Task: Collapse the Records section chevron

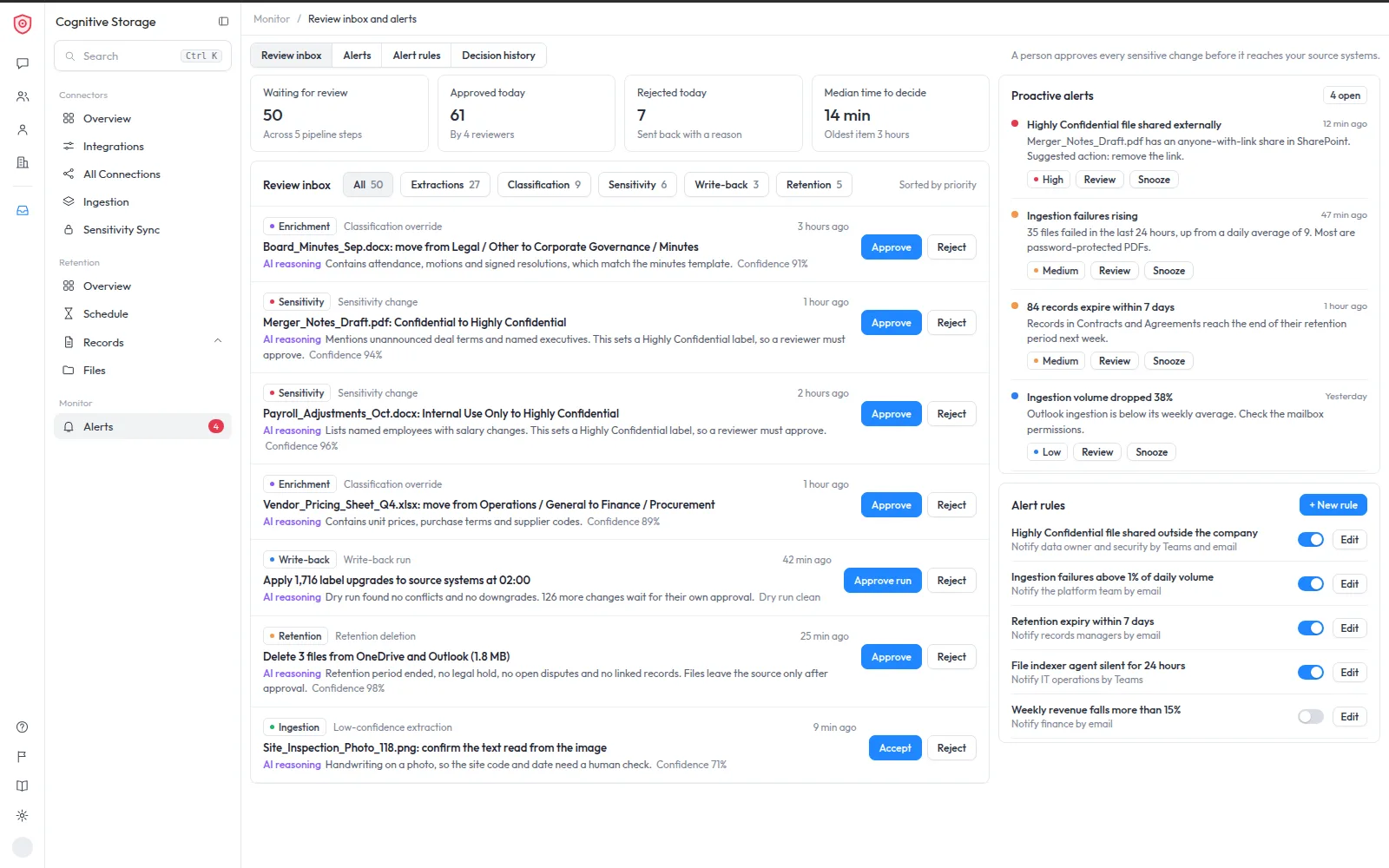Action: click(218, 342)
